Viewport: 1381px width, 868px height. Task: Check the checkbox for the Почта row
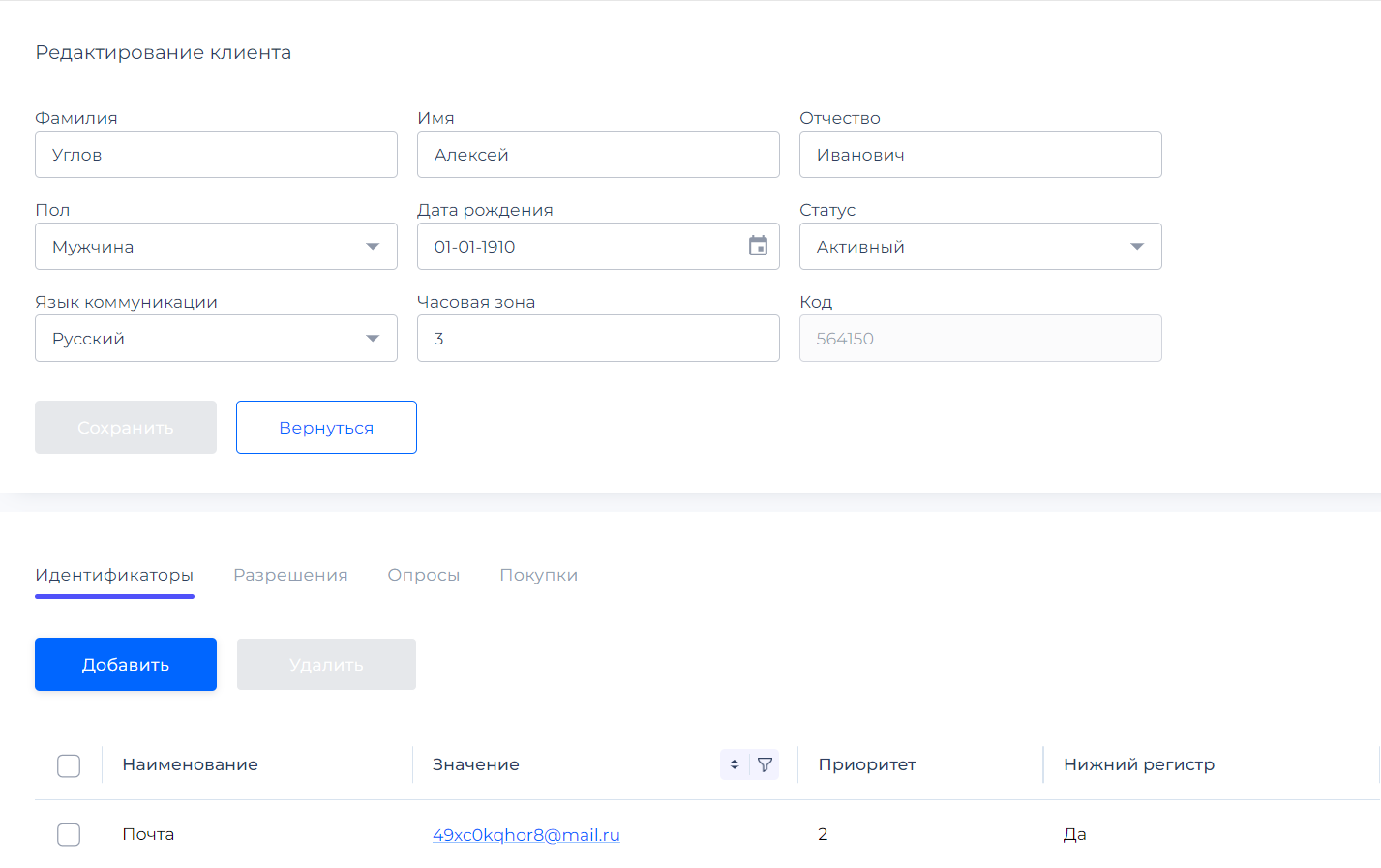[69, 834]
